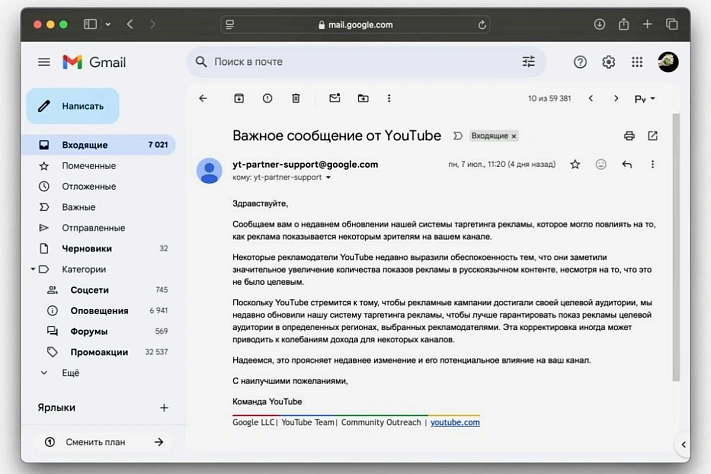Create a new label with plus

pyautogui.click(x=164, y=408)
